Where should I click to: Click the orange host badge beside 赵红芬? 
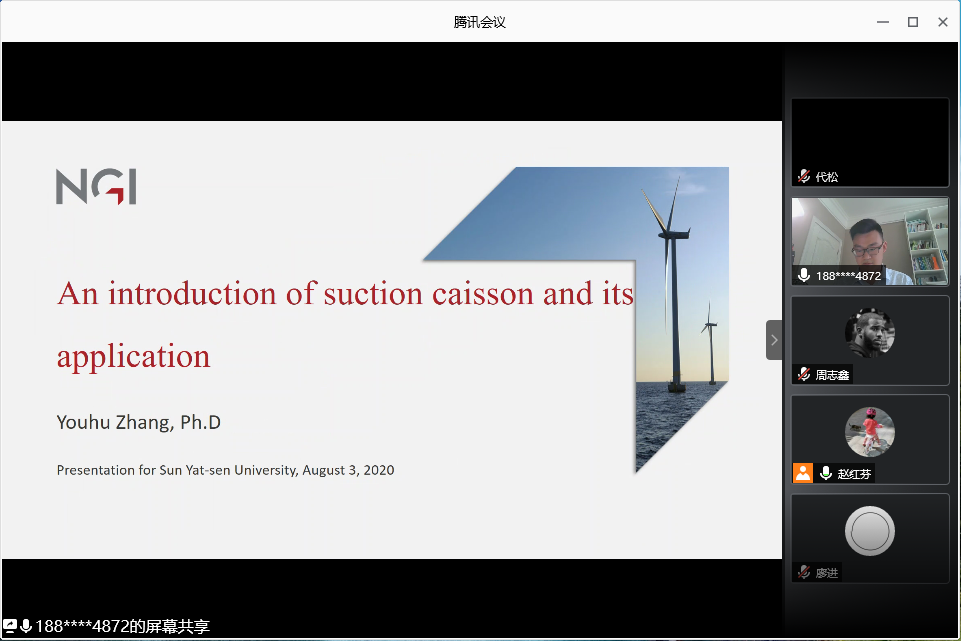pos(803,473)
